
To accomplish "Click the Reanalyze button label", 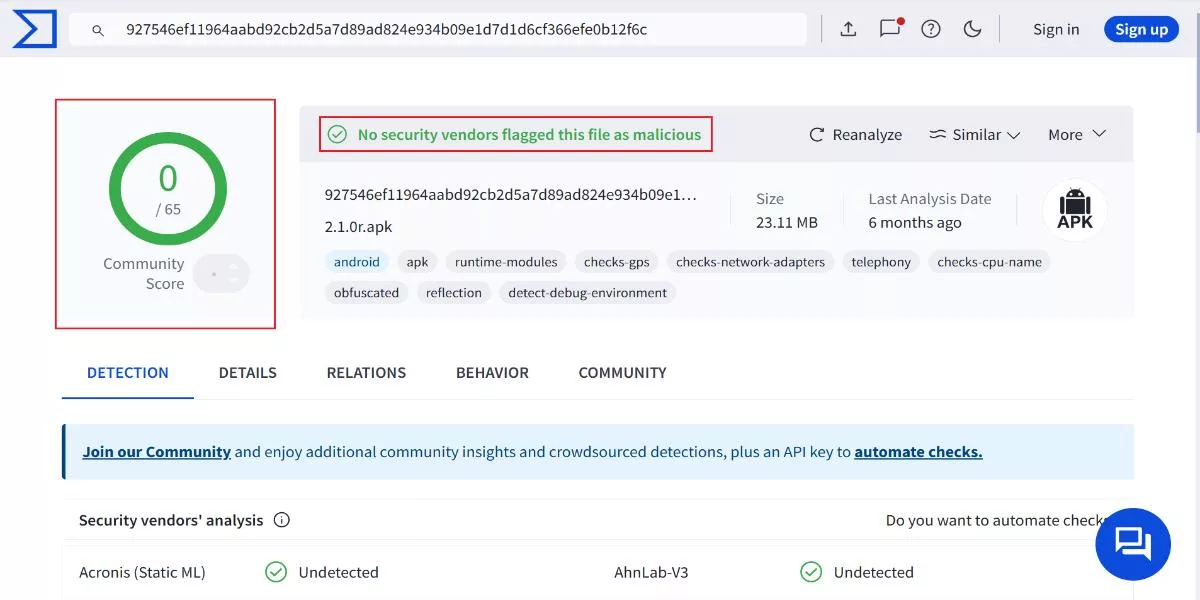I will pos(867,134).
